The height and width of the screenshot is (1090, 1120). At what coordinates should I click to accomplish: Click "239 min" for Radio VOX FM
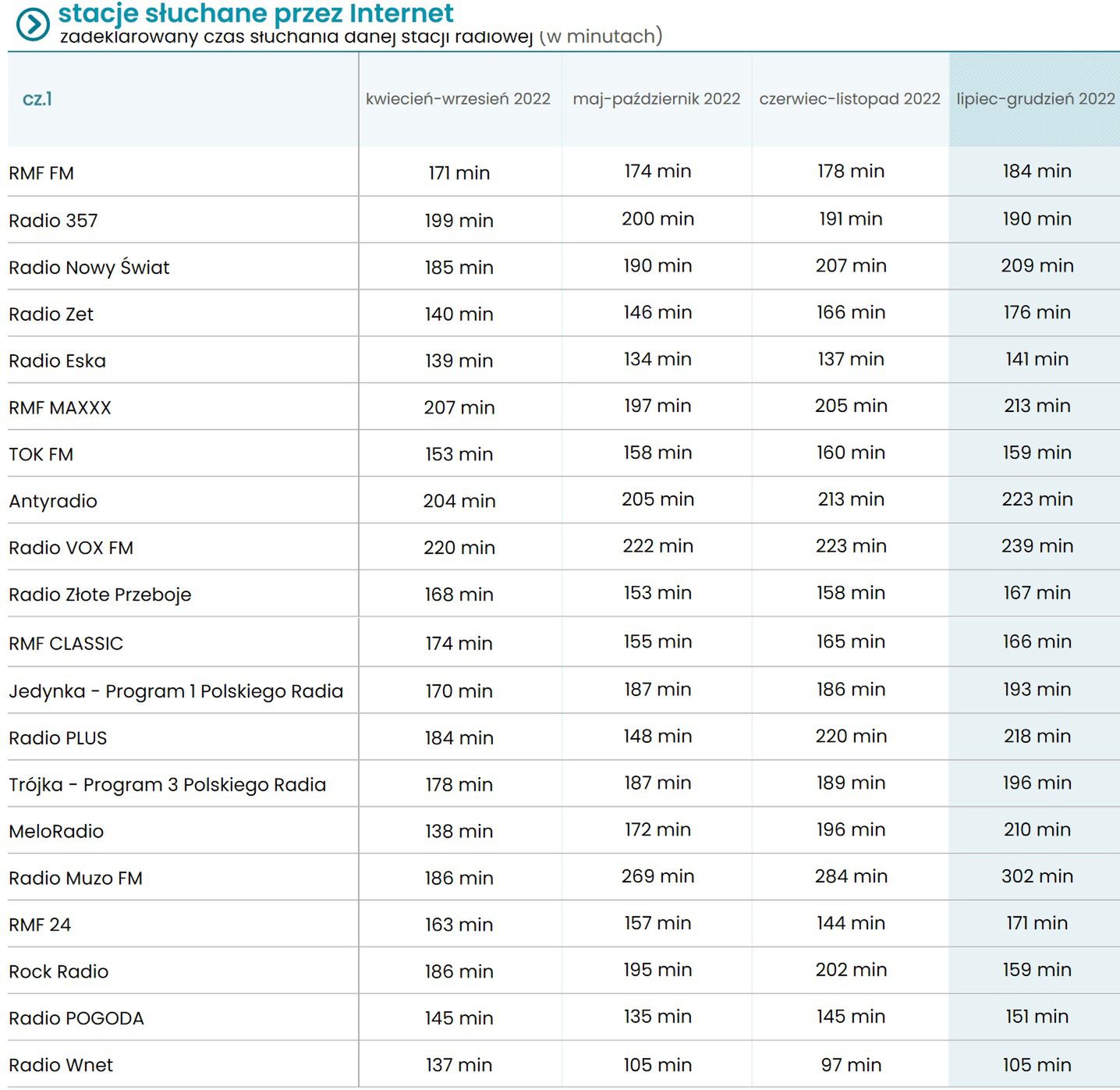click(x=1037, y=547)
